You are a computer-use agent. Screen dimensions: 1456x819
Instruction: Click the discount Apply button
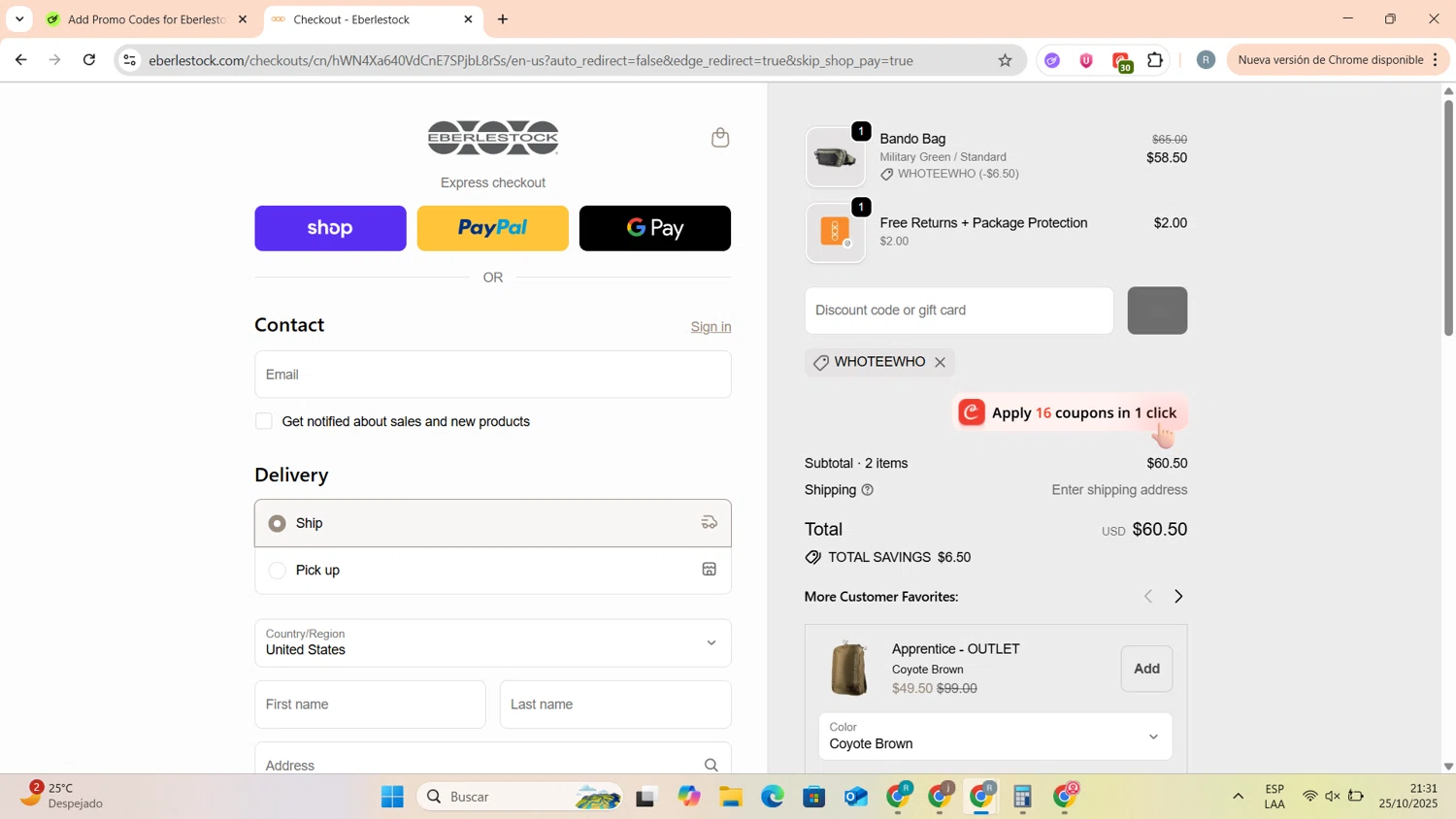(1157, 311)
